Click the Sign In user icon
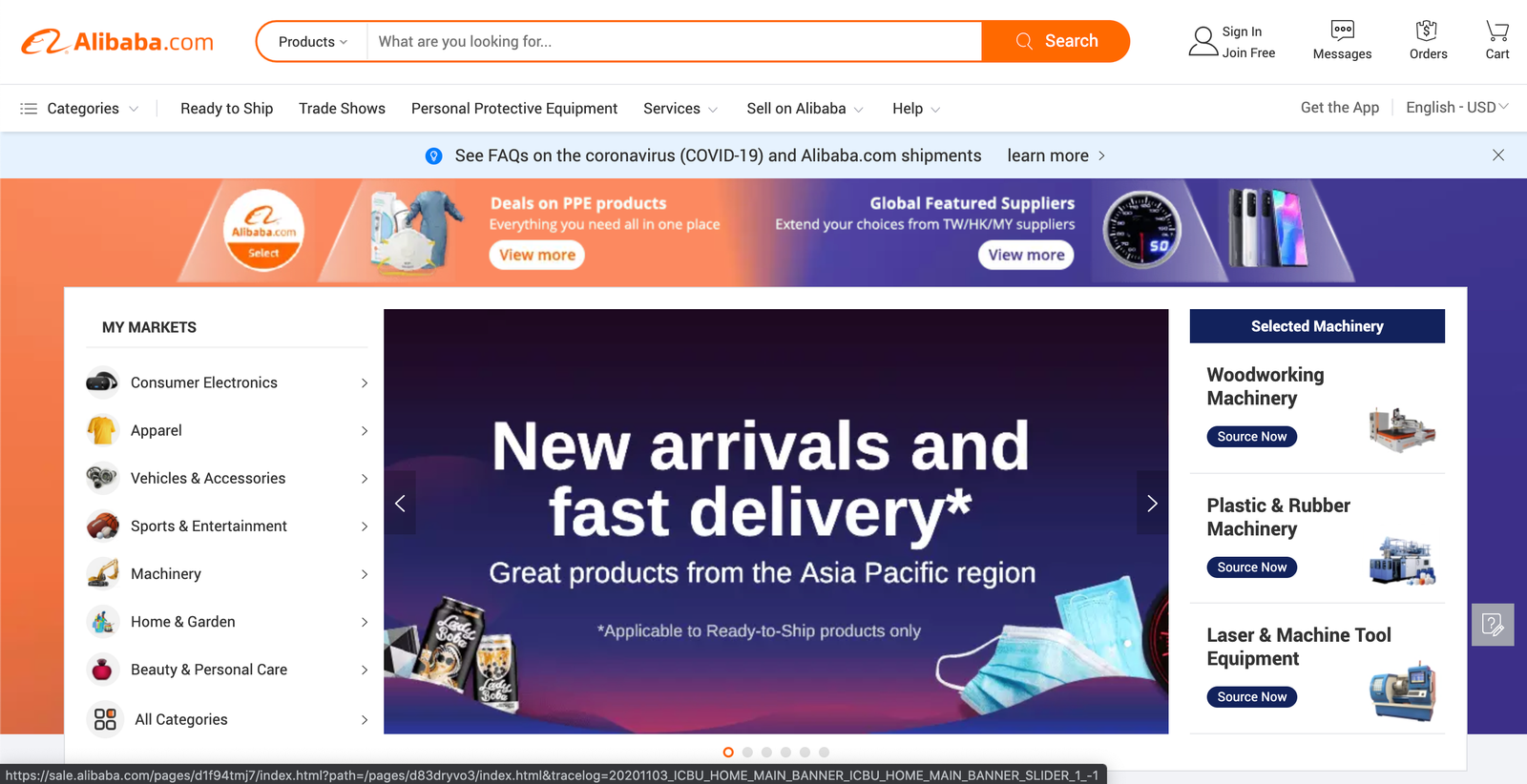The width and height of the screenshot is (1527, 784). 1203,41
